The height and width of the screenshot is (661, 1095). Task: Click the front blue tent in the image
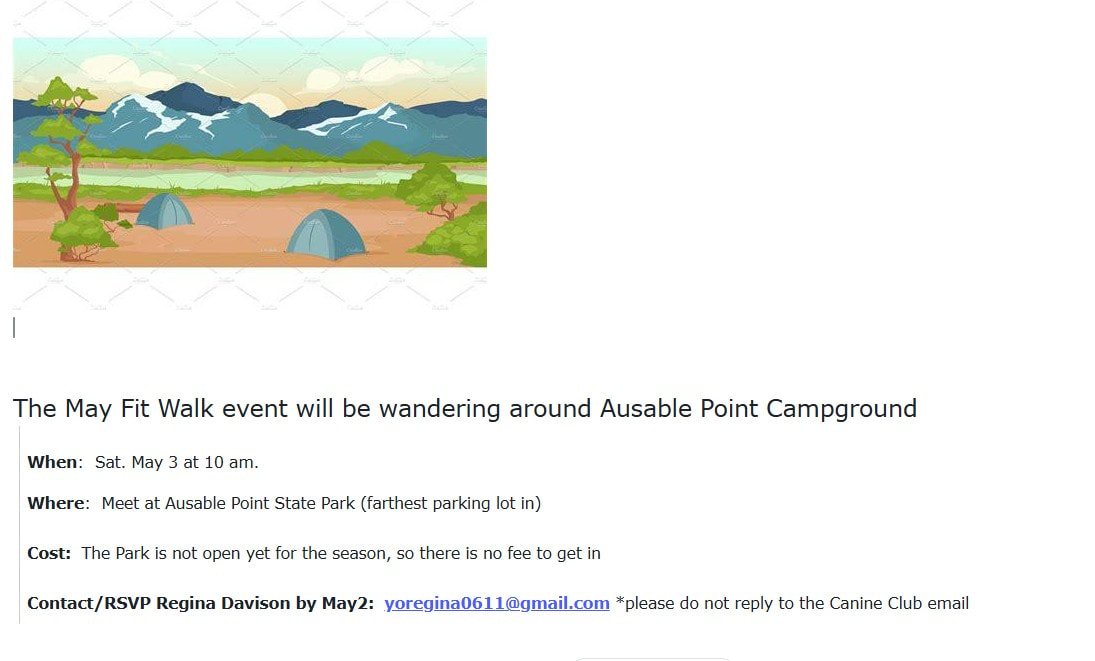pos(326,234)
